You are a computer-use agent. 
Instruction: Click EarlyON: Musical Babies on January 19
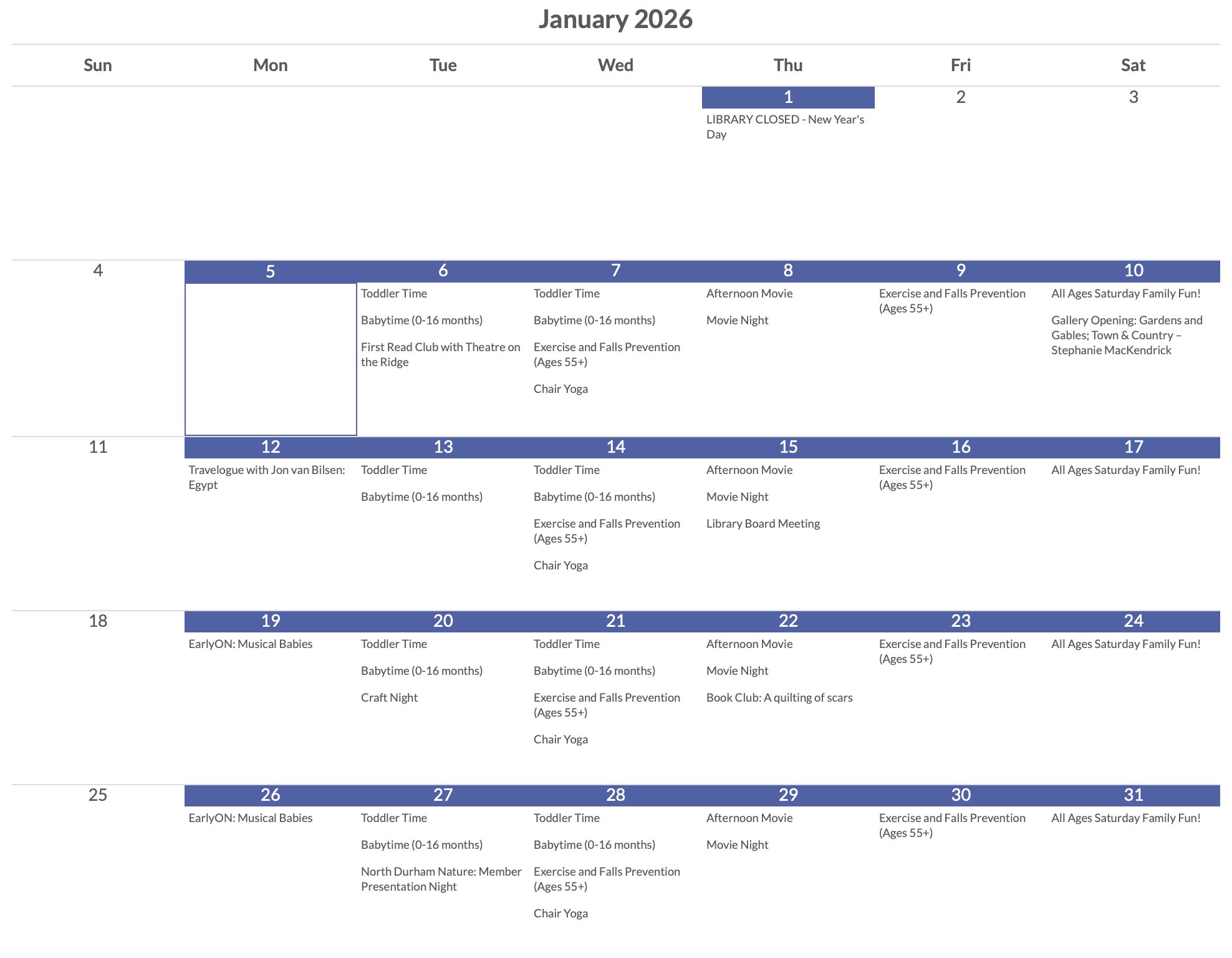(250, 644)
